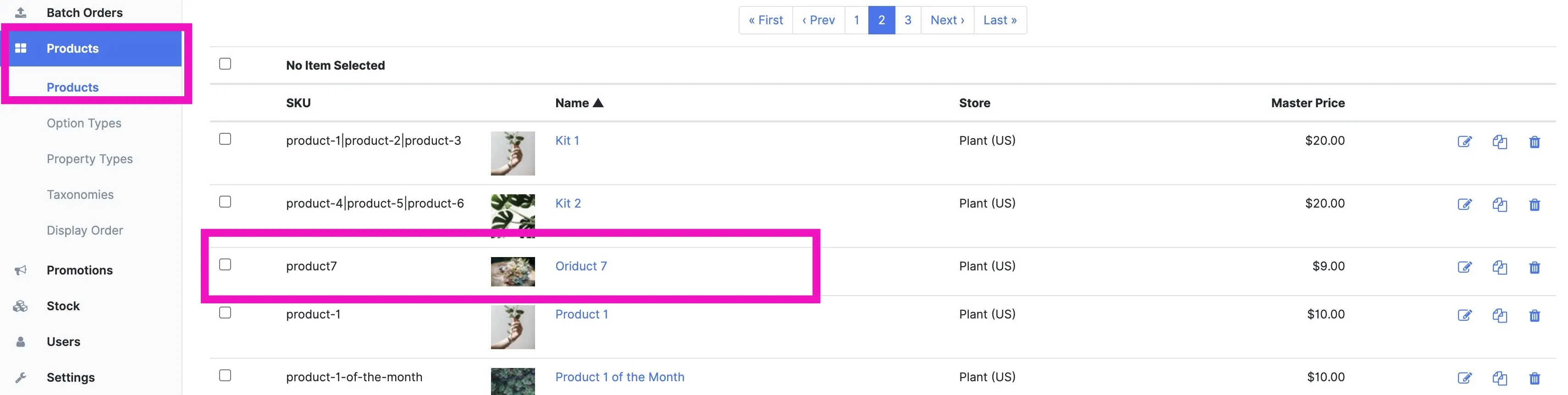Open Promotions via megaphone icon
1568x395 pixels.
point(21,270)
